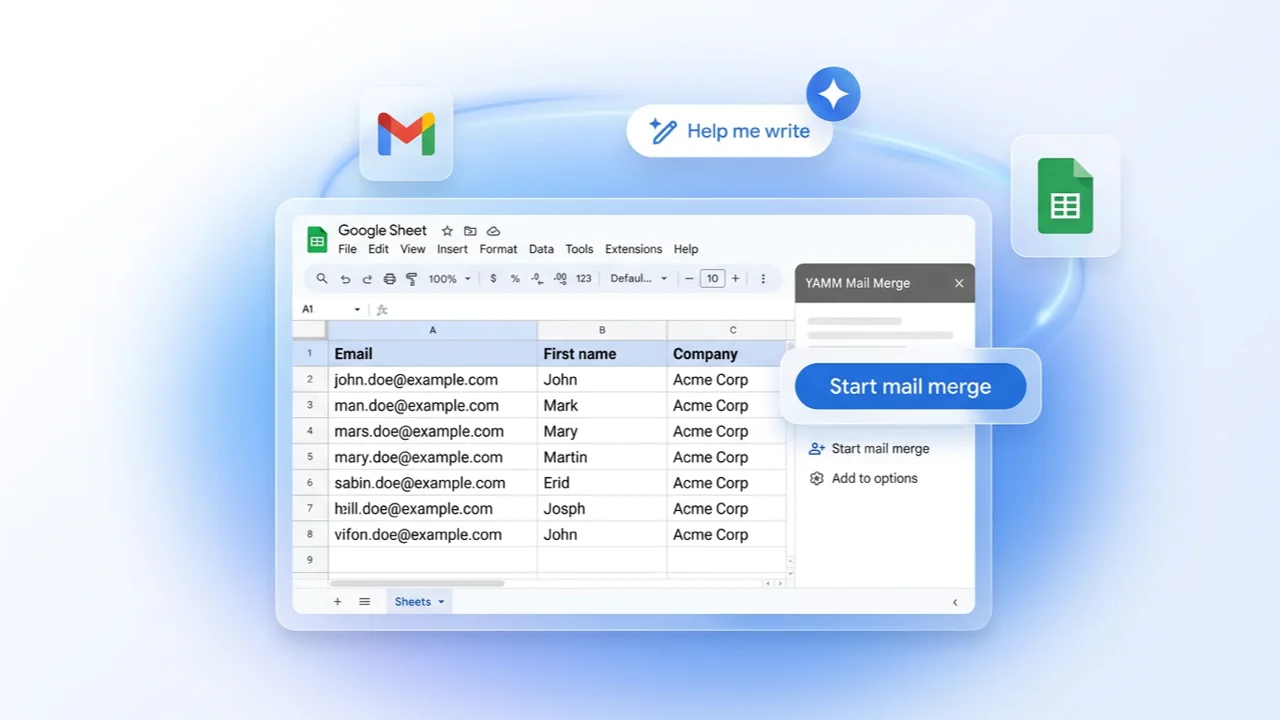
Task: Activate paint format tool
Action: coord(411,279)
